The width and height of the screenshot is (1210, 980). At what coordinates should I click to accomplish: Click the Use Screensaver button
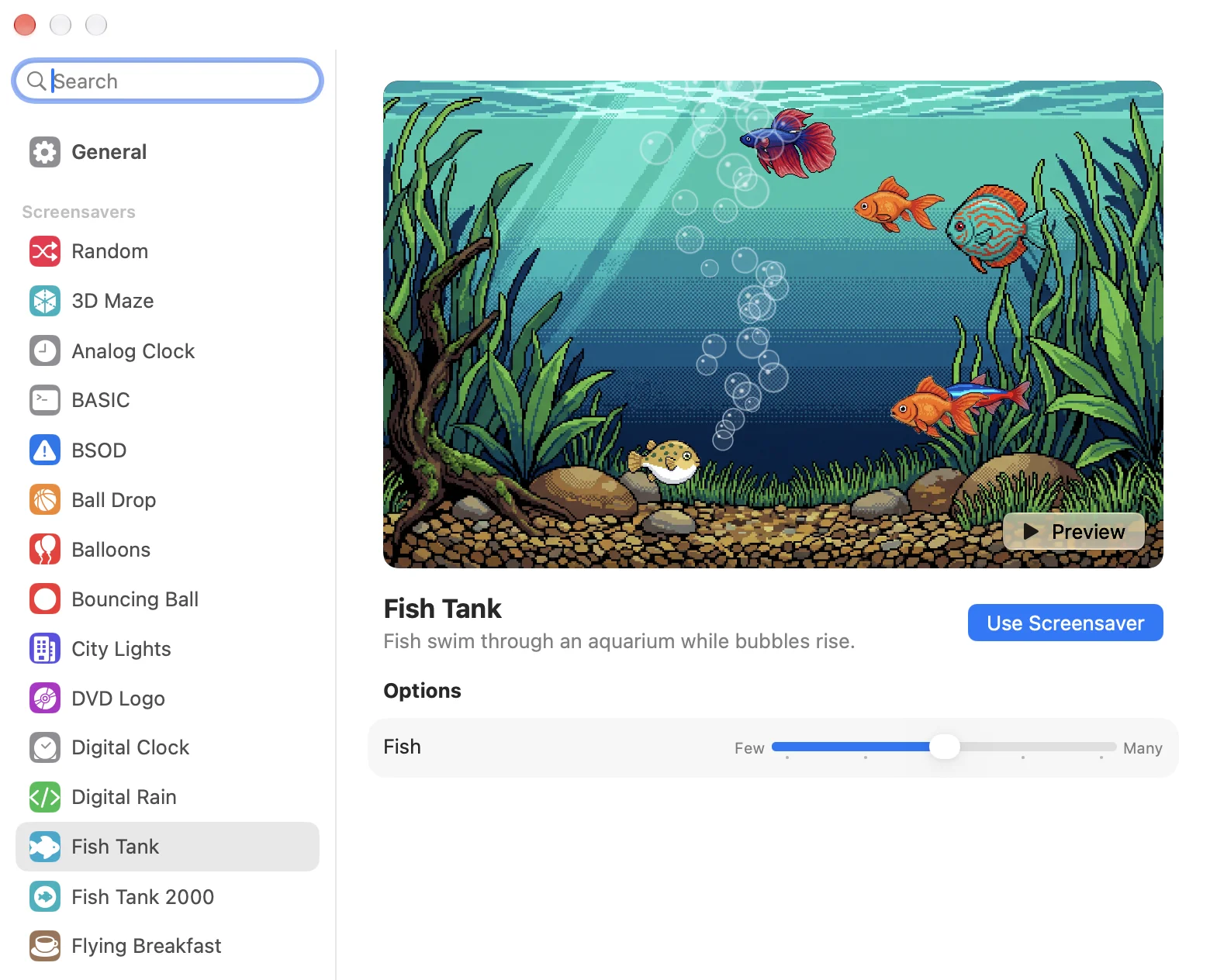tap(1065, 623)
